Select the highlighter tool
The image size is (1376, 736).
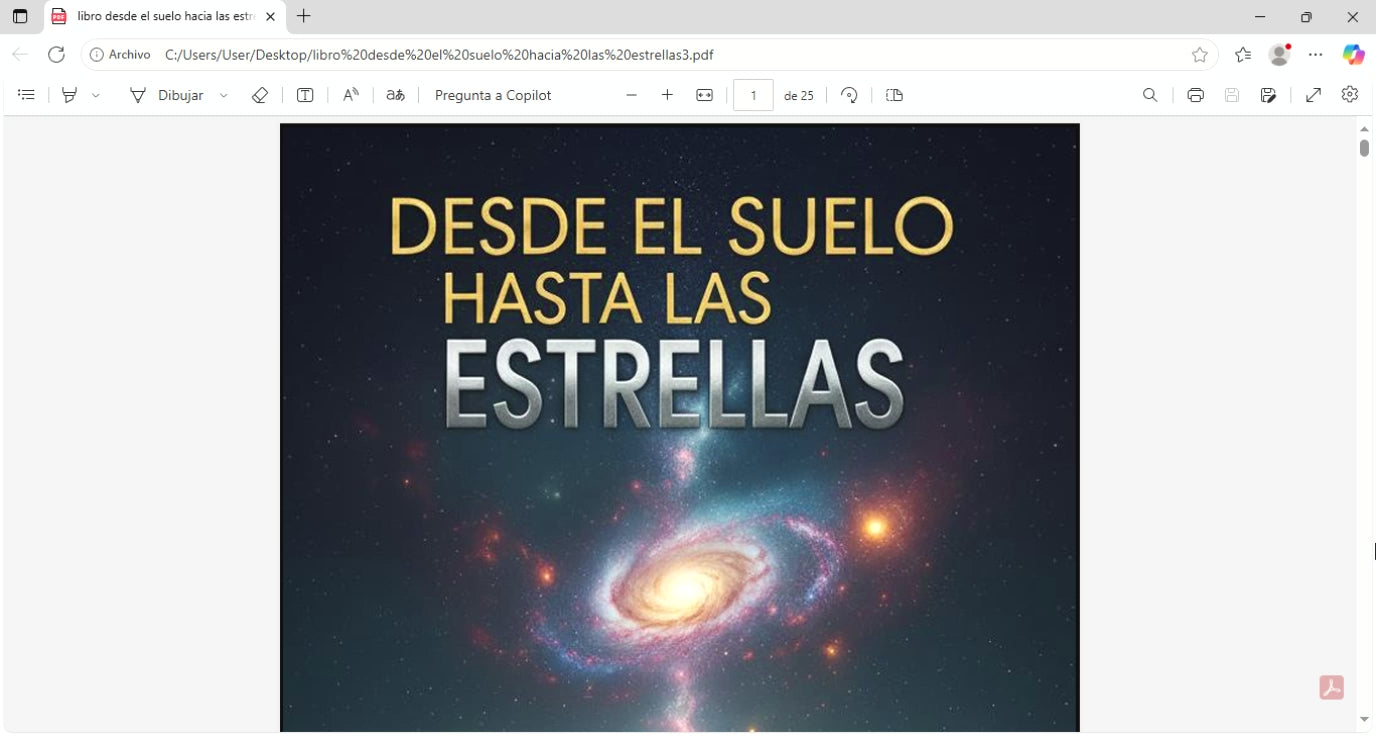pos(69,95)
